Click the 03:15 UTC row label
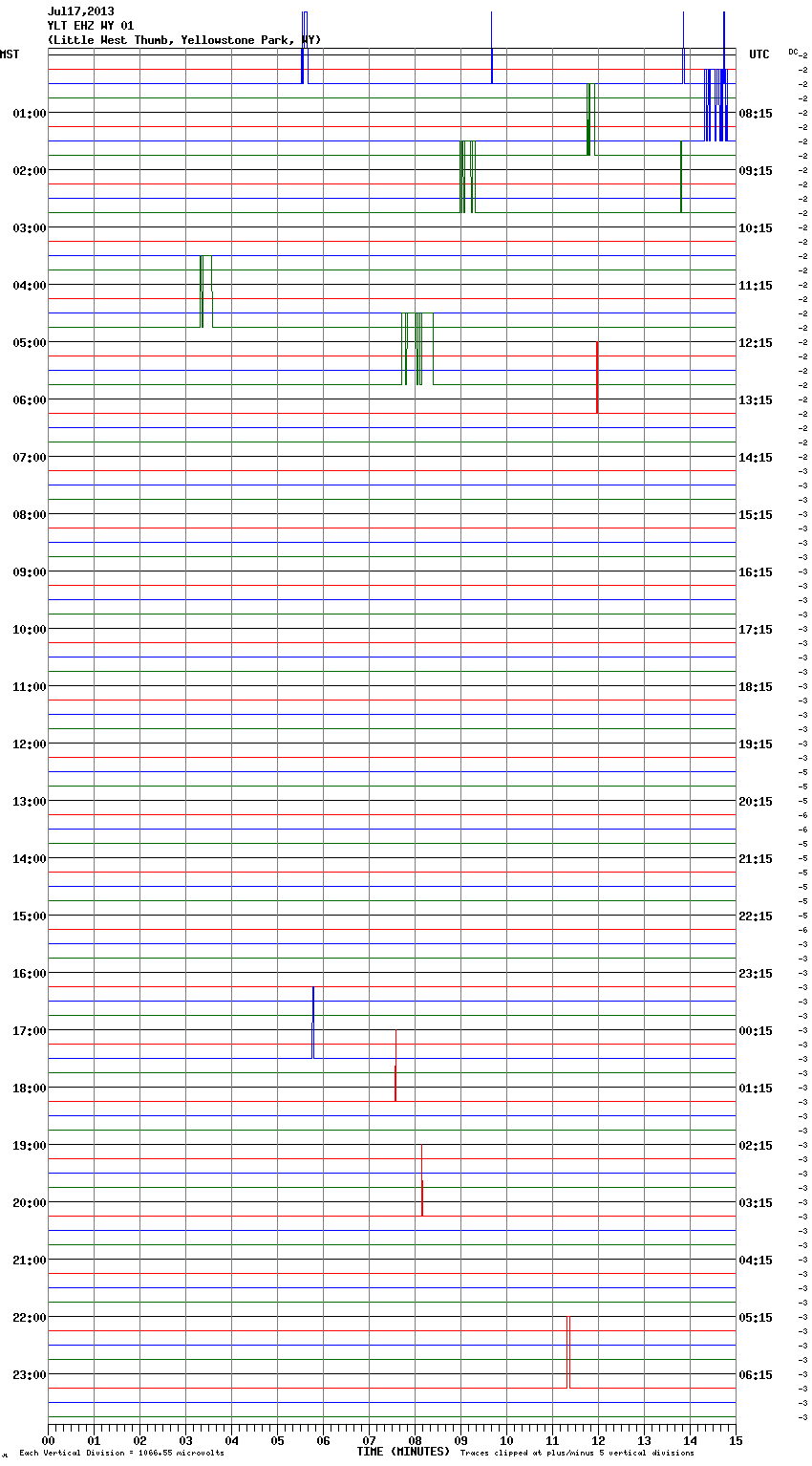 point(756,1202)
